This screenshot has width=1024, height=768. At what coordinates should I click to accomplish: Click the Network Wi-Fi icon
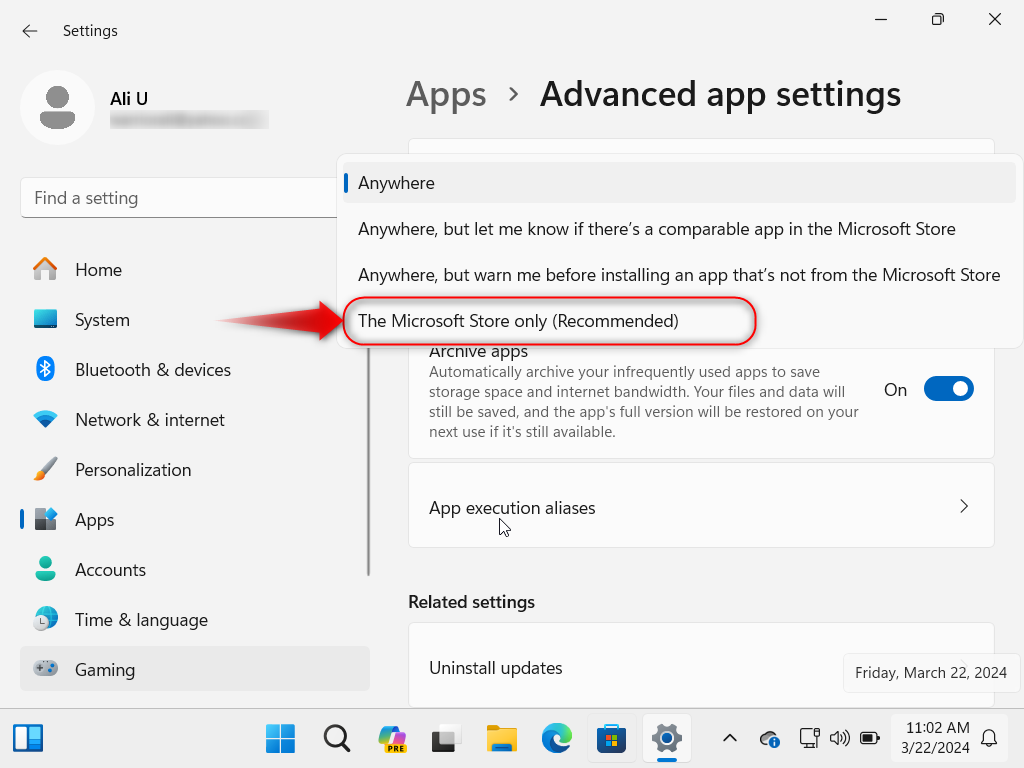coord(45,419)
